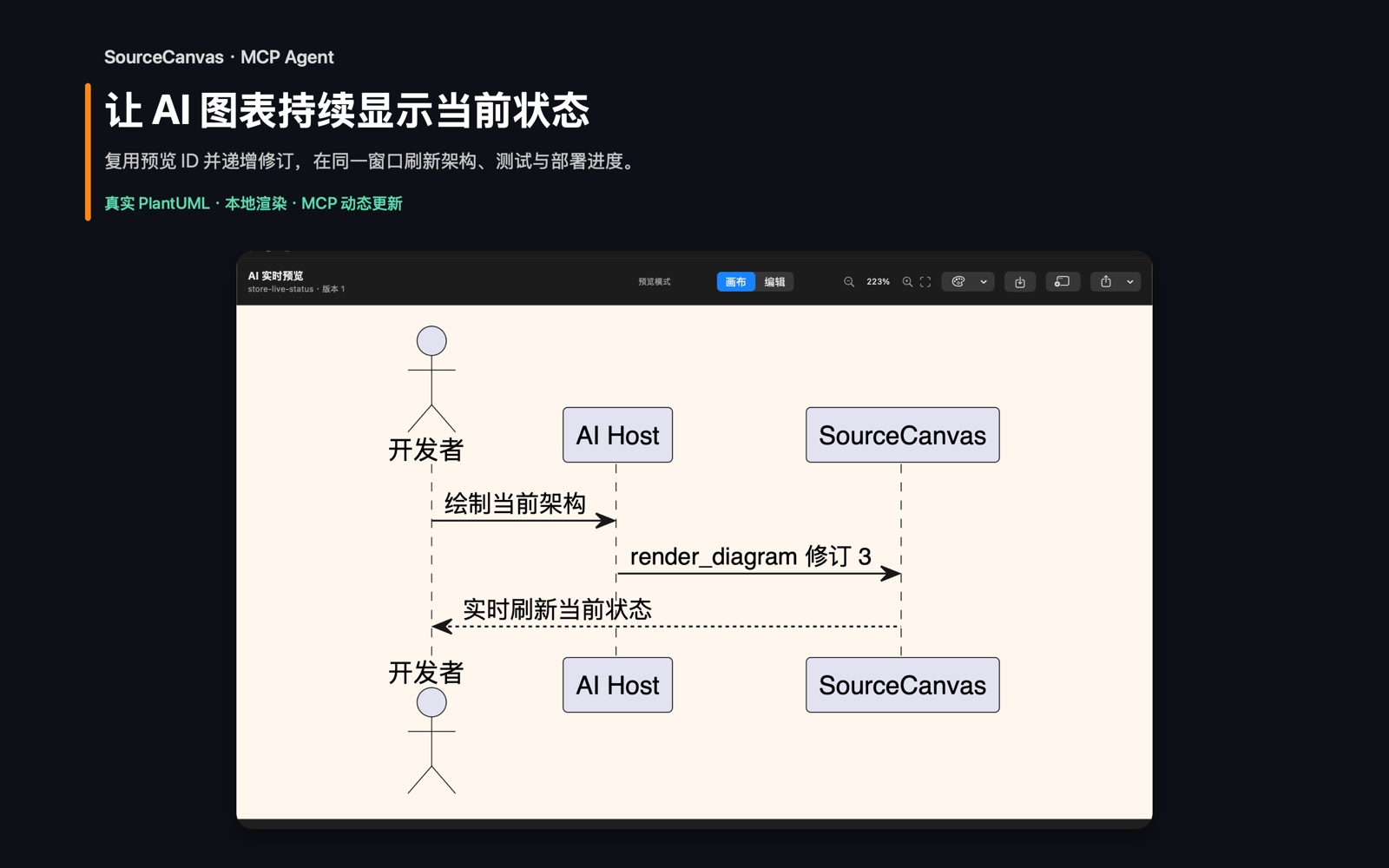Click the 让 AI 图表持续显示当前状态 title
The width and height of the screenshot is (1389, 868).
point(347,110)
